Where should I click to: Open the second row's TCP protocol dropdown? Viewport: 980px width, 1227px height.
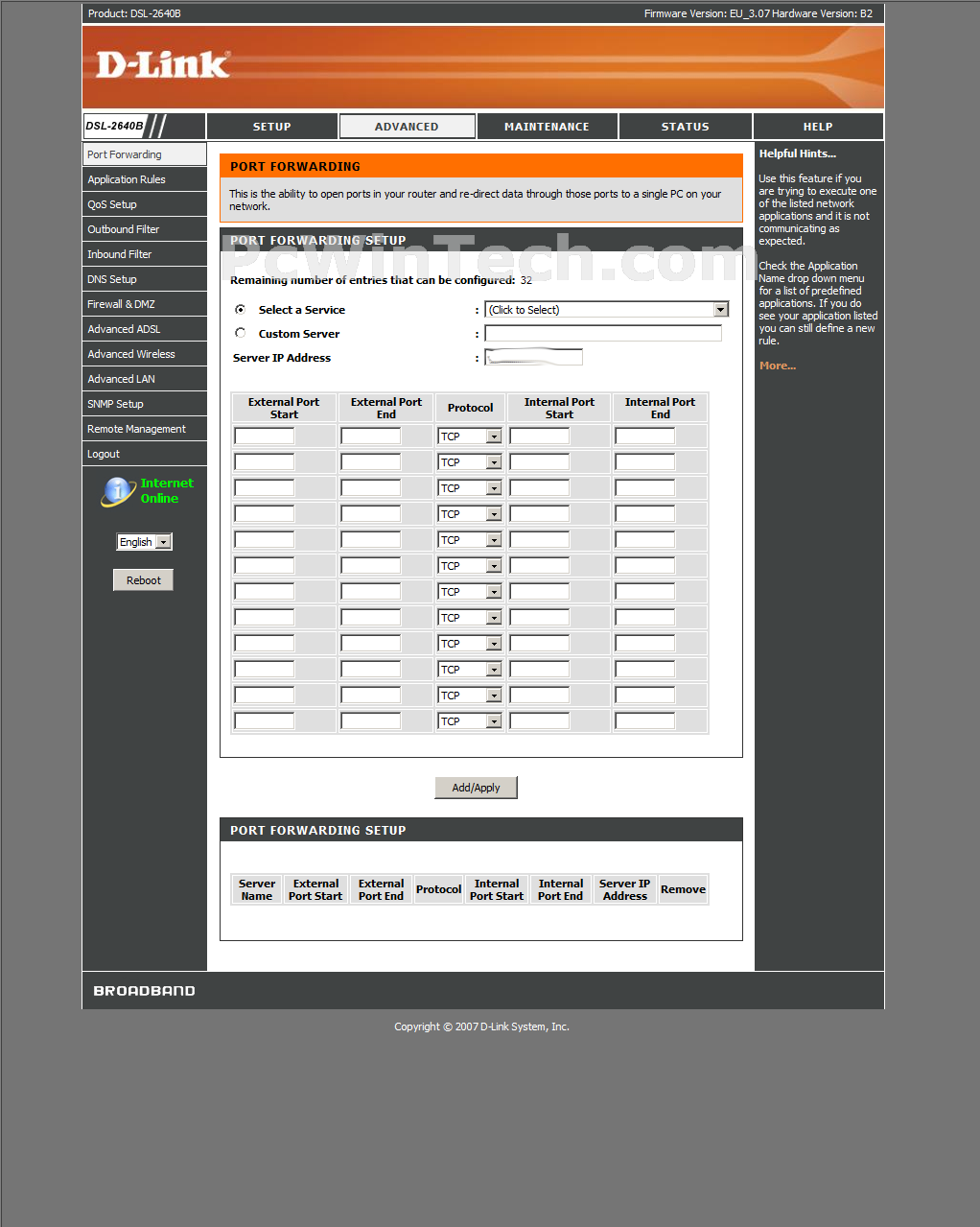(x=470, y=462)
